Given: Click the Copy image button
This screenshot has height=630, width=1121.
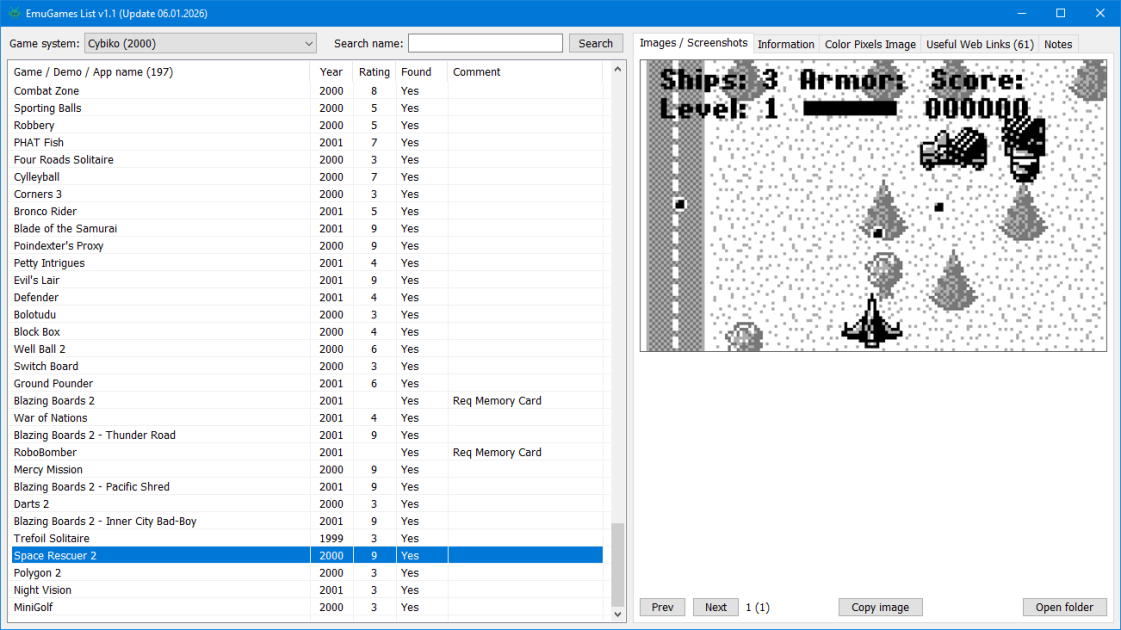Looking at the screenshot, I should 880,607.
